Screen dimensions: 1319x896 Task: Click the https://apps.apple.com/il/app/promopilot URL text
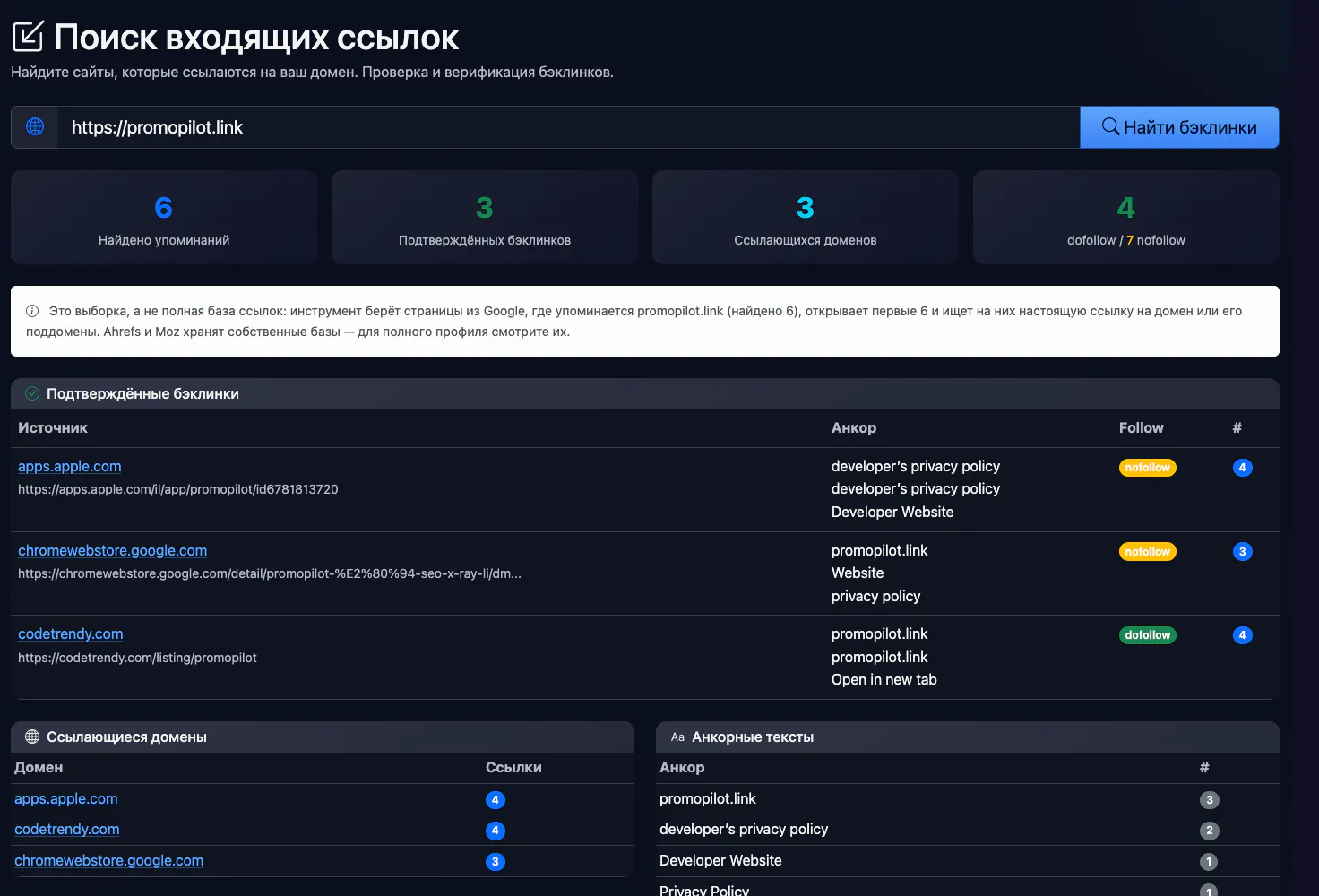[178, 489]
